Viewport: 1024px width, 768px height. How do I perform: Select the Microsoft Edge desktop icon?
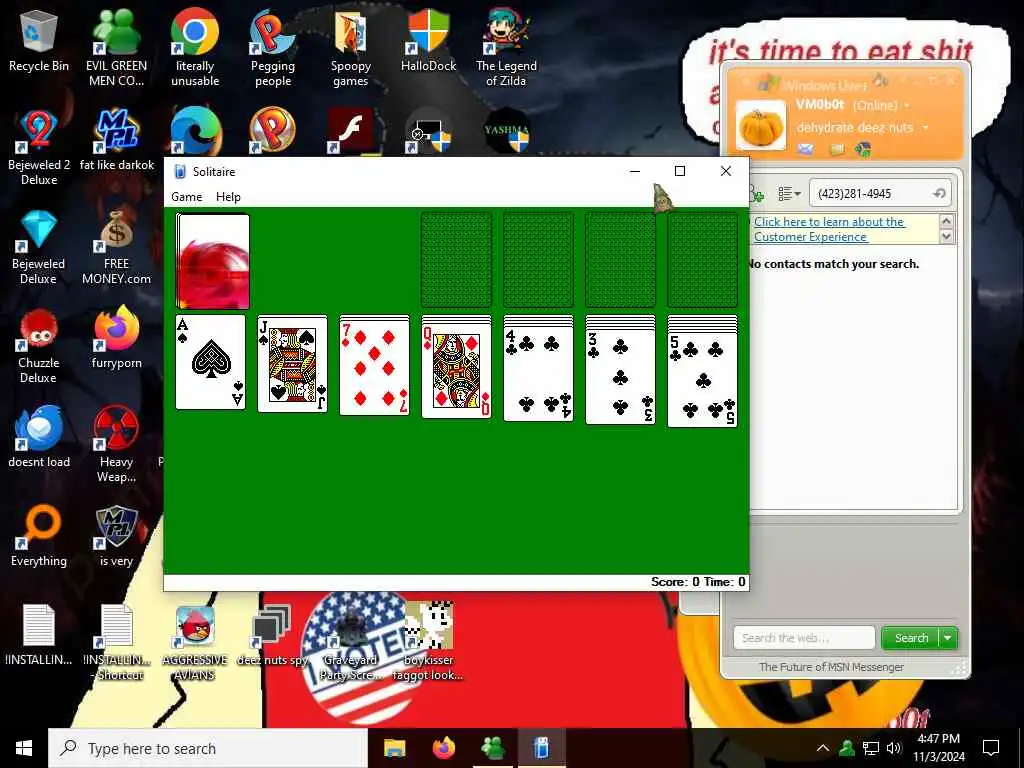[x=195, y=131]
